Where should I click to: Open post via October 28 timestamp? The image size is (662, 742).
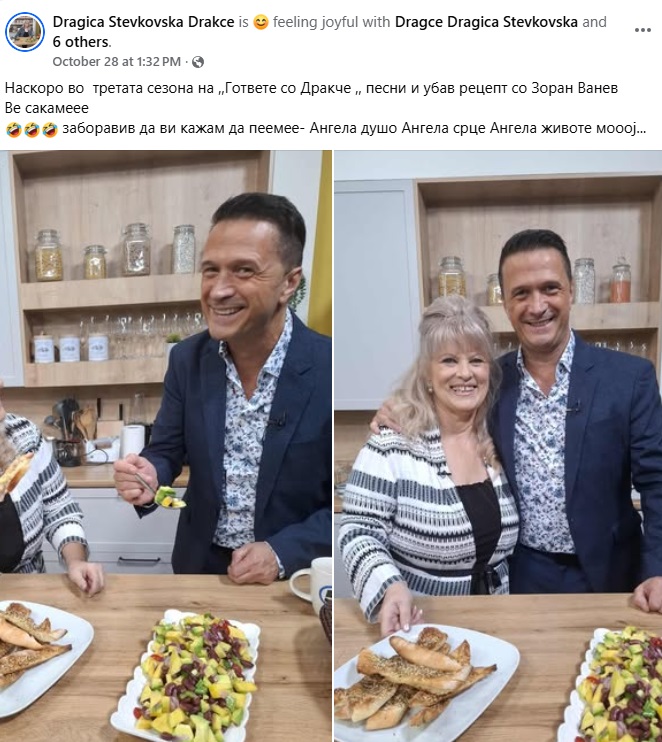coord(116,62)
